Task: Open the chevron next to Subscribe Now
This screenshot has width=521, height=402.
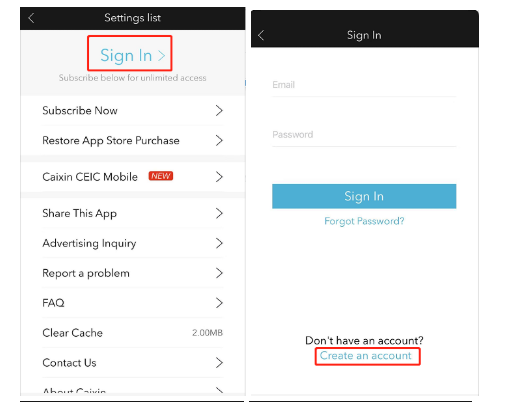Action: tap(219, 110)
